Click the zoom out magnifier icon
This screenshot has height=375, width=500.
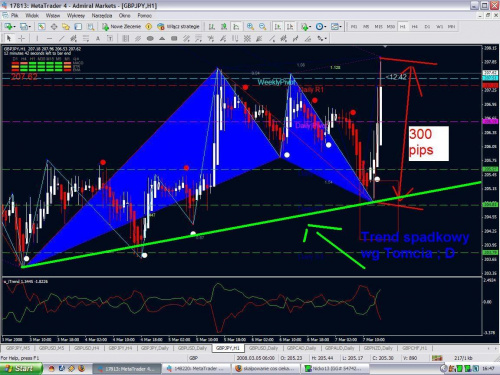pos(263,26)
